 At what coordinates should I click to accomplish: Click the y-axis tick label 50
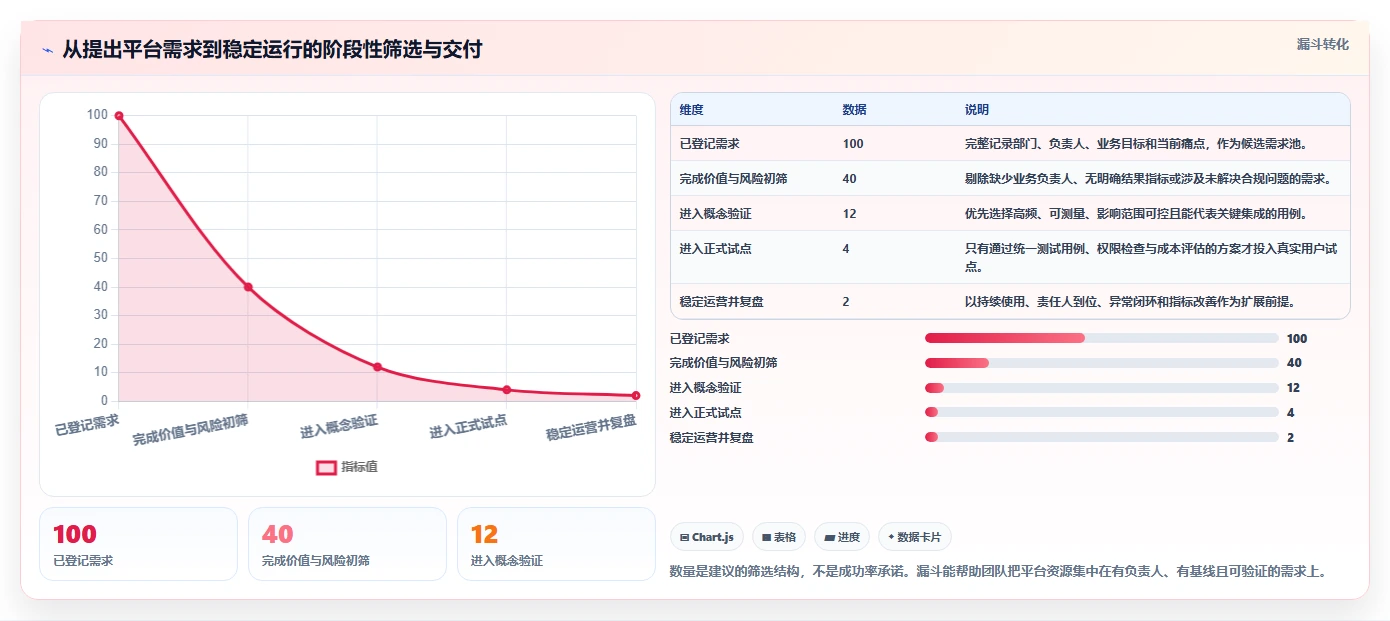[x=100, y=258]
